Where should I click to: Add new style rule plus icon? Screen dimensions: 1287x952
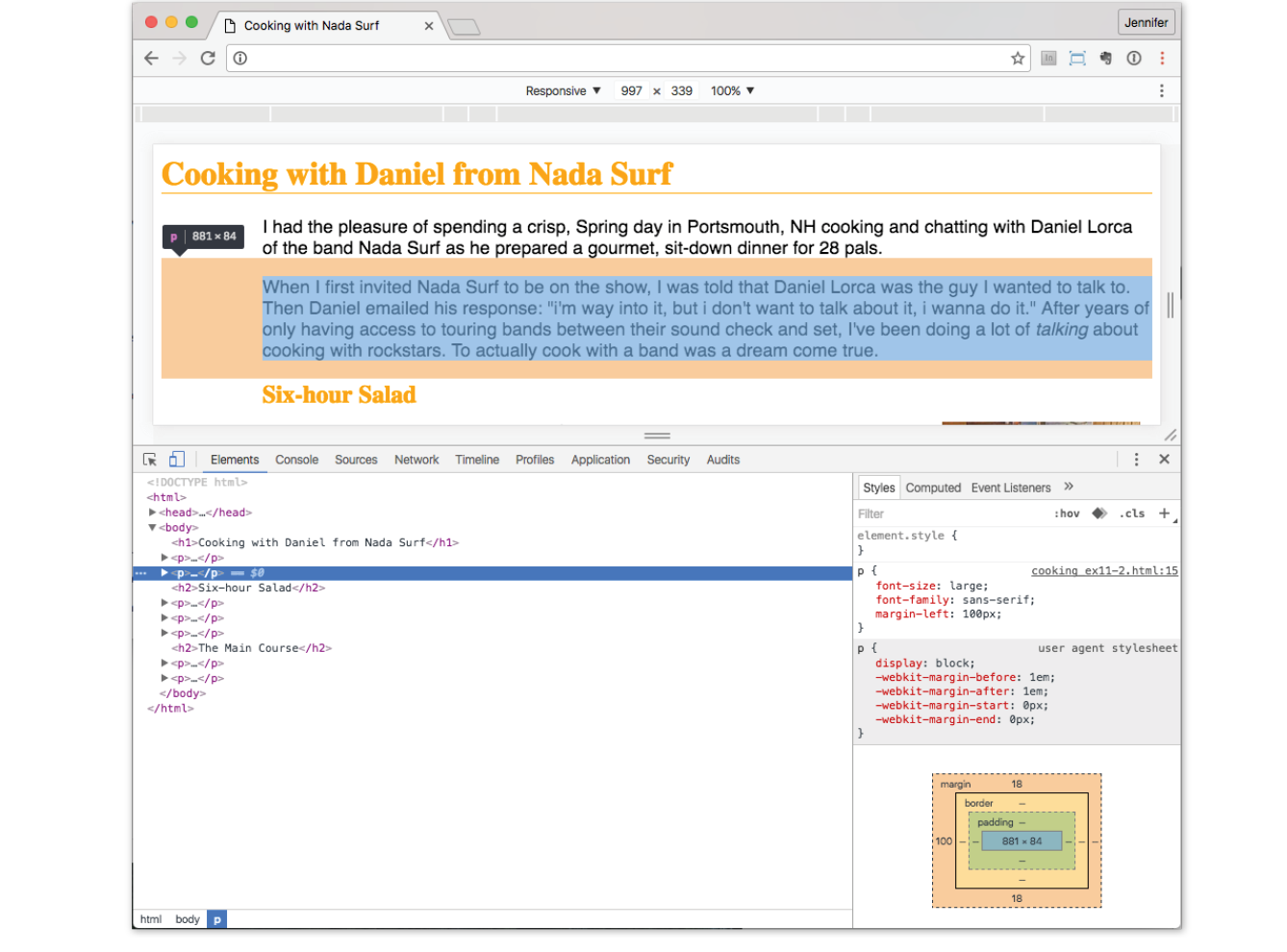tap(1164, 514)
